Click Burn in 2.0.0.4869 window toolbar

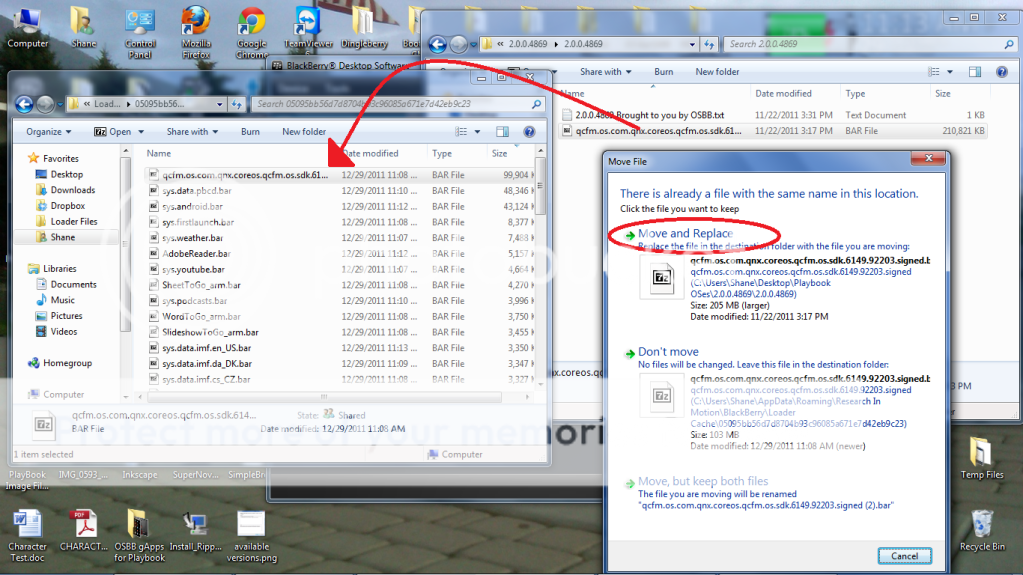[664, 72]
